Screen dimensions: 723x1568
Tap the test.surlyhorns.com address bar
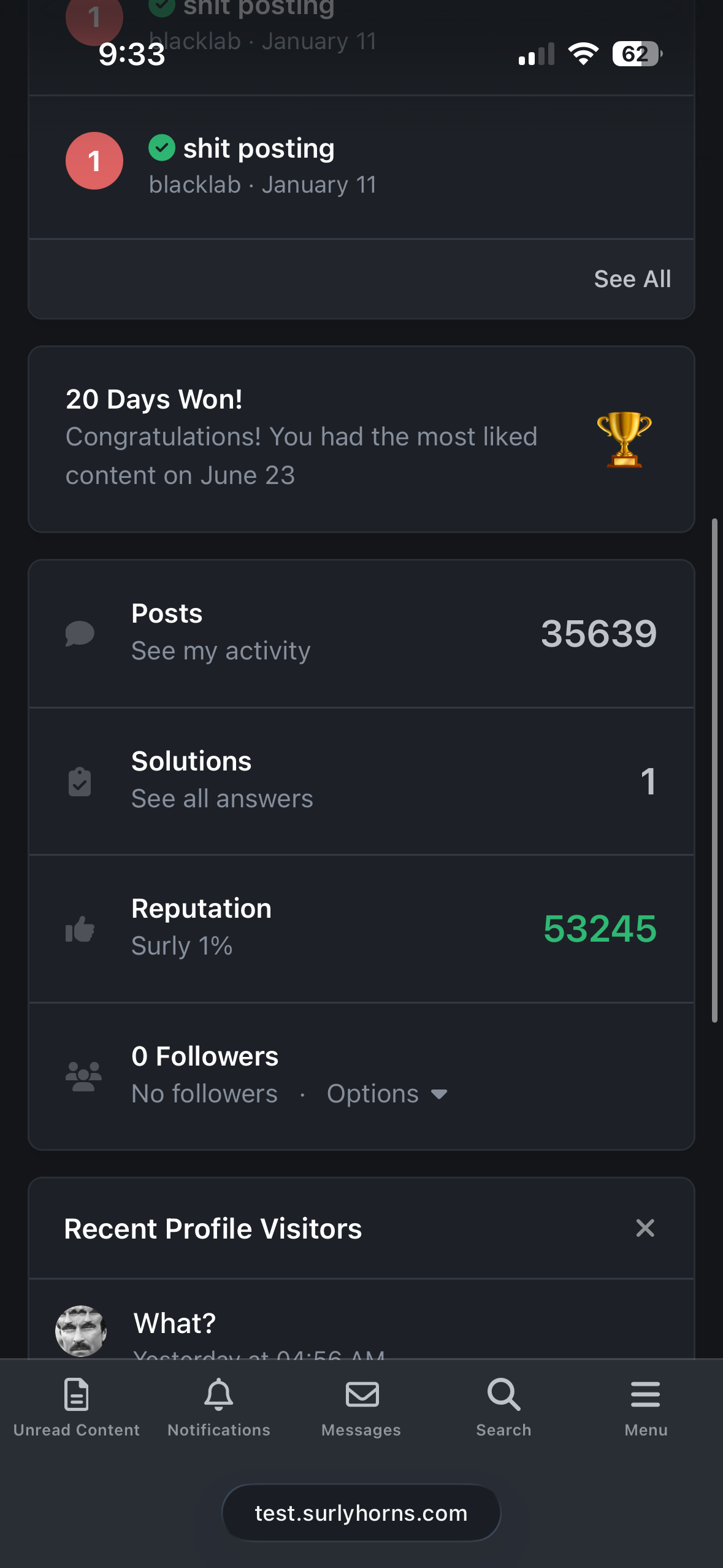pyautogui.click(x=361, y=1513)
